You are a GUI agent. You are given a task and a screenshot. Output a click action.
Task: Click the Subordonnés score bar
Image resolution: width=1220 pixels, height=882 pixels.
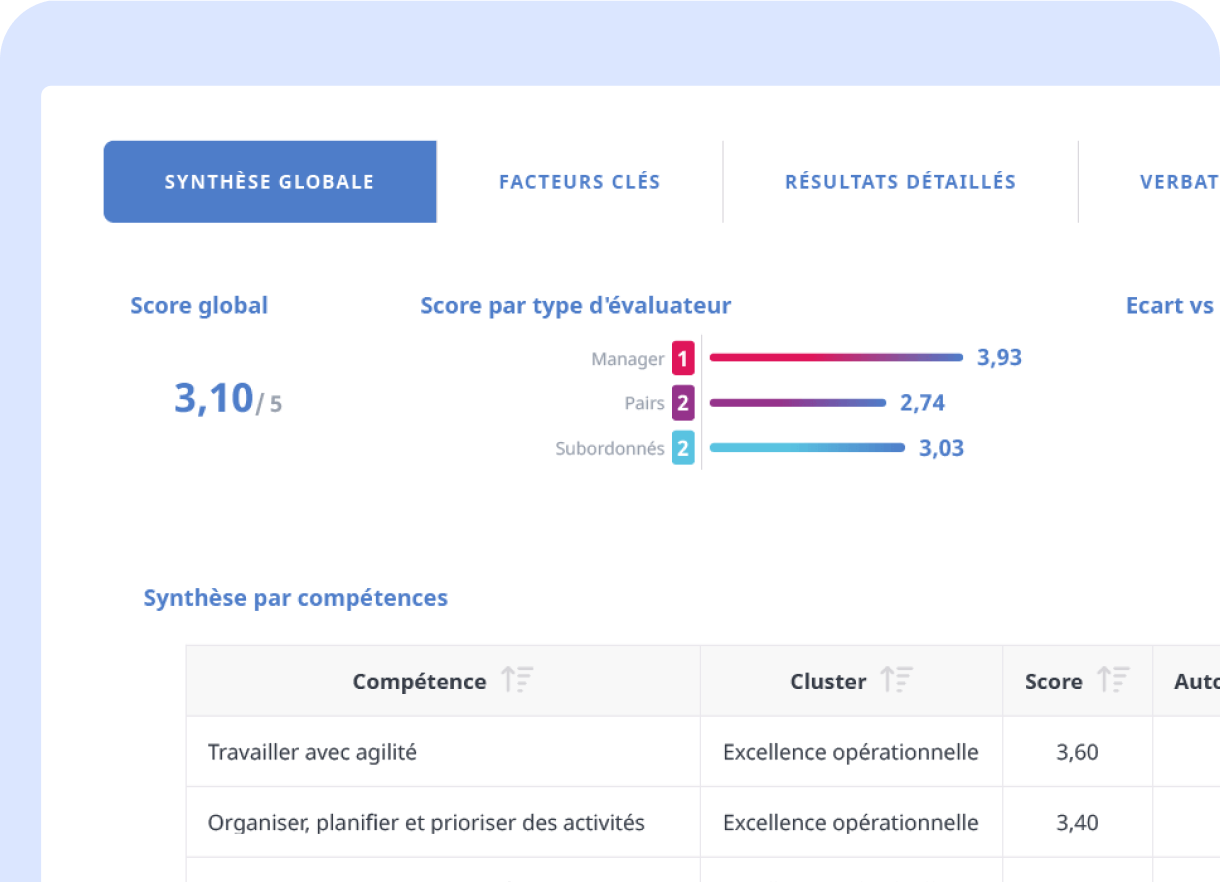click(x=806, y=448)
